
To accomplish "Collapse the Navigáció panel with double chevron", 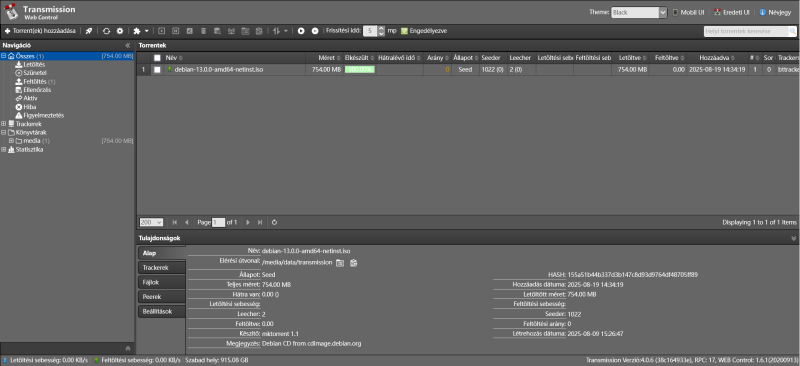I will coord(128,45).
